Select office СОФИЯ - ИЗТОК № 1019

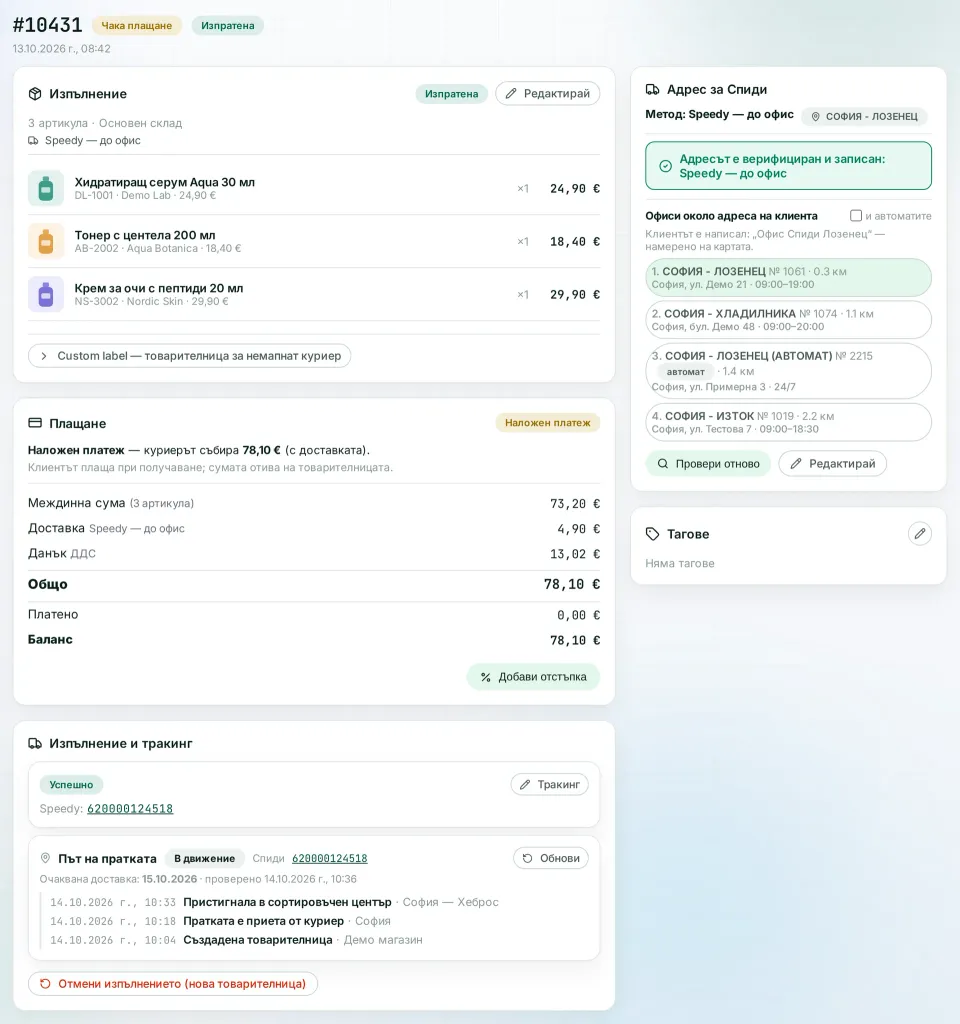pos(788,422)
